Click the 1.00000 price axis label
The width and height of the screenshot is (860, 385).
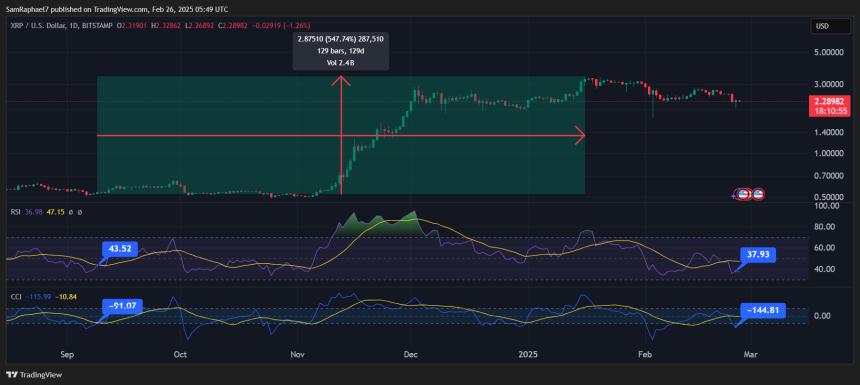[x=828, y=153]
